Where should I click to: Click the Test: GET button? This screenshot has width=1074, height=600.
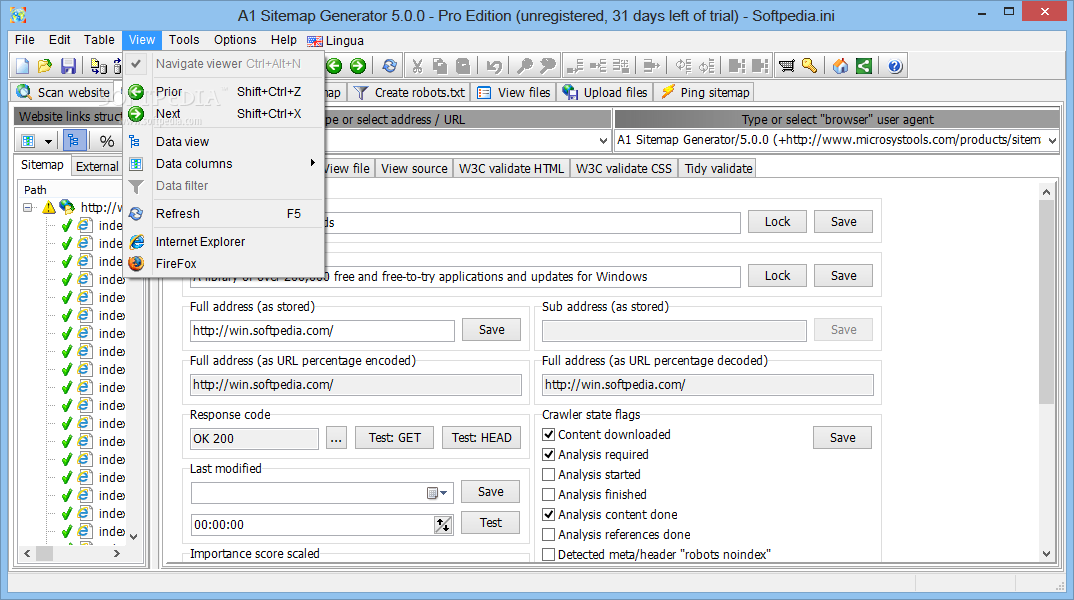click(x=395, y=438)
